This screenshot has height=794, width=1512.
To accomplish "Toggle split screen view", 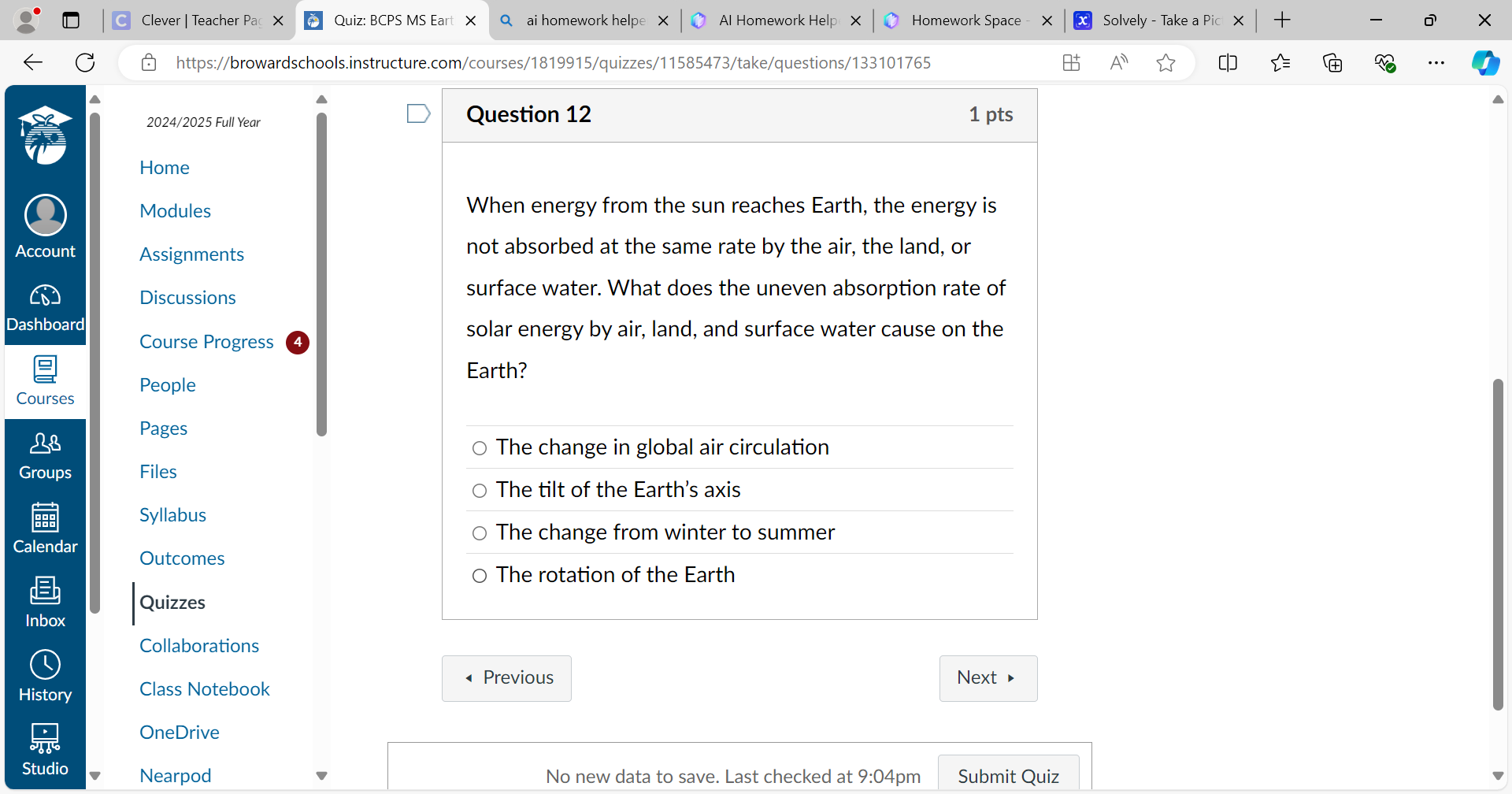I will tap(1228, 62).
